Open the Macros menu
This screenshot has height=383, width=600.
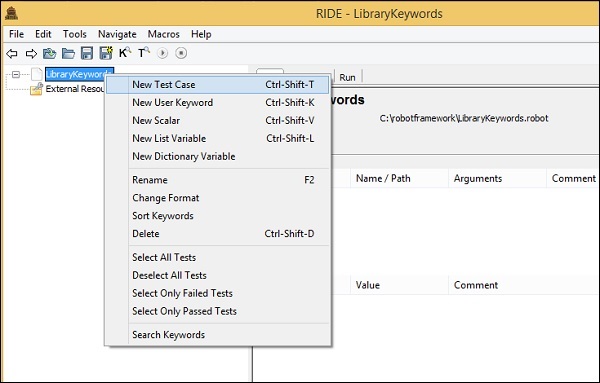(163, 34)
